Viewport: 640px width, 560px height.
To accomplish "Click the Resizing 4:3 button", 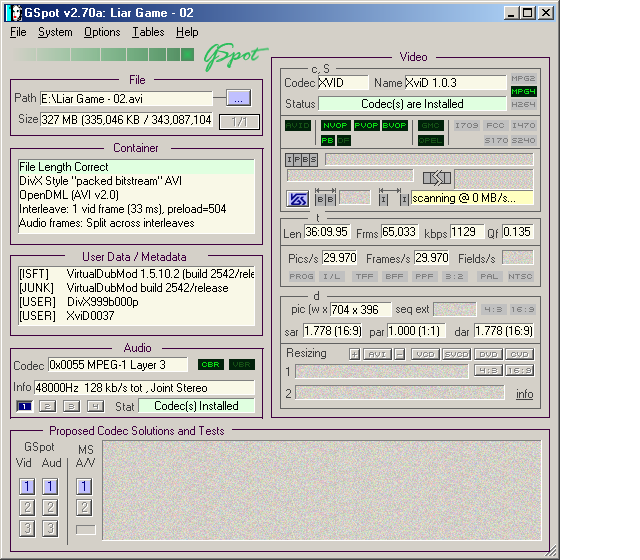I will point(488,370).
